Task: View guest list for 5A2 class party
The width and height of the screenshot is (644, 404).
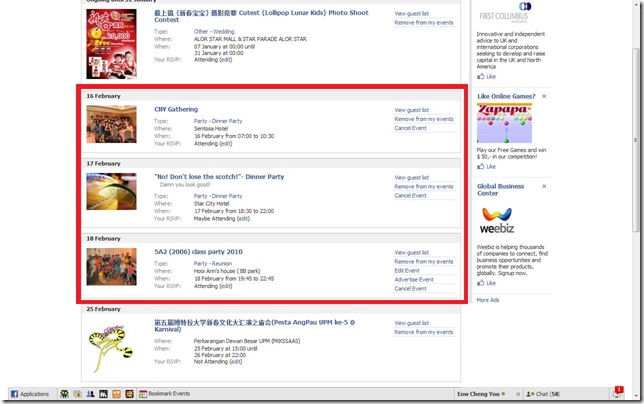Action: click(x=412, y=253)
